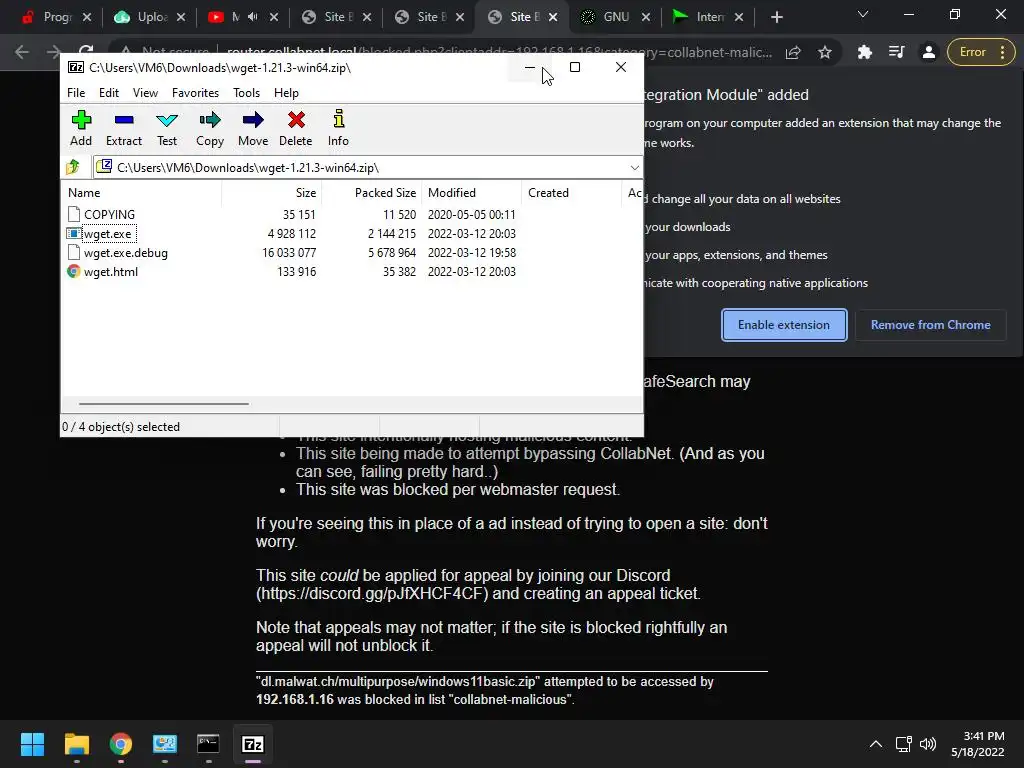Click Chrome icon in taskbar
The image size is (1024, 768).
click(121, 744)
